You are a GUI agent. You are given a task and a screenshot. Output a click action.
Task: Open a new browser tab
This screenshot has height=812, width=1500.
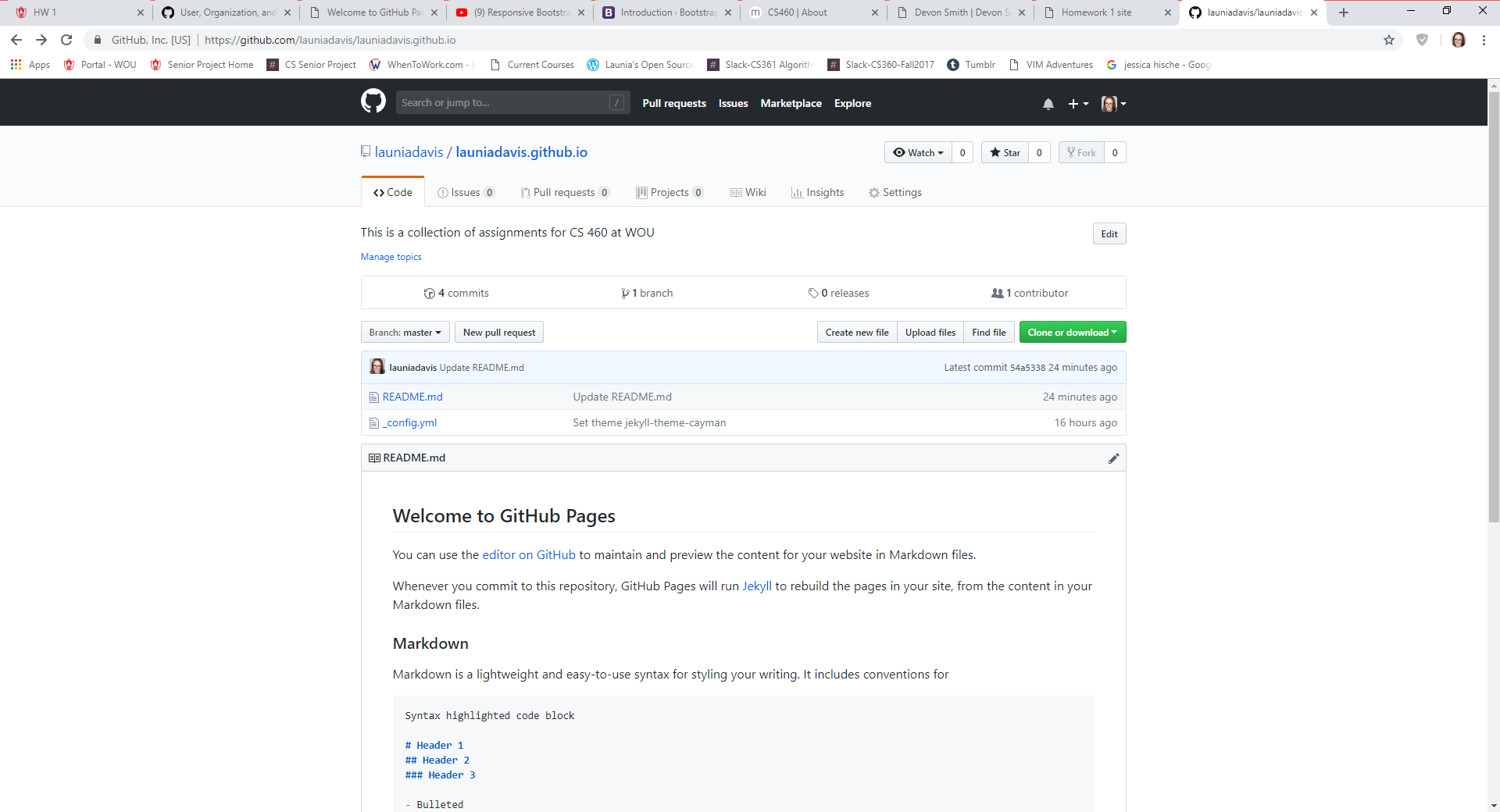coord(1343,12)
